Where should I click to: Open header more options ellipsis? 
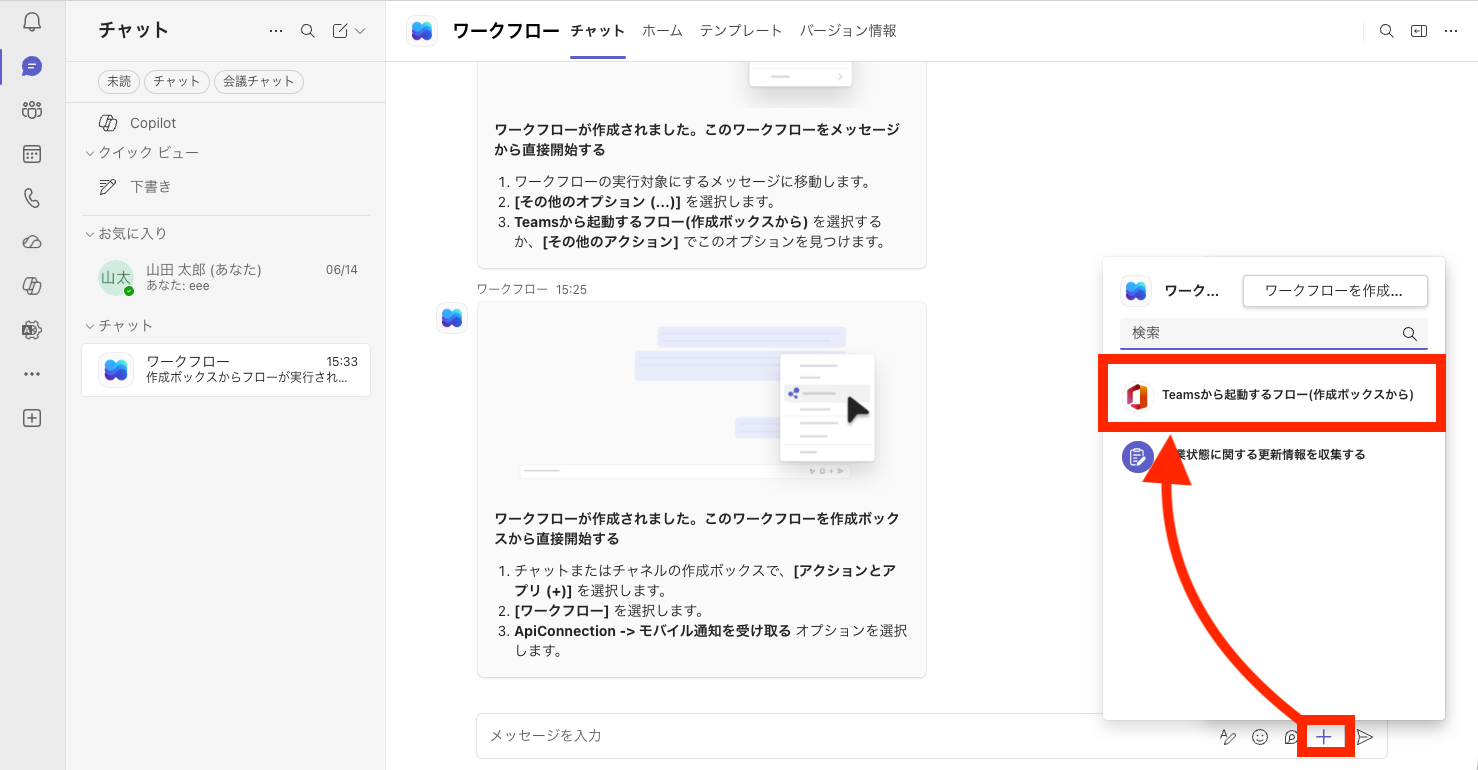1451,31
